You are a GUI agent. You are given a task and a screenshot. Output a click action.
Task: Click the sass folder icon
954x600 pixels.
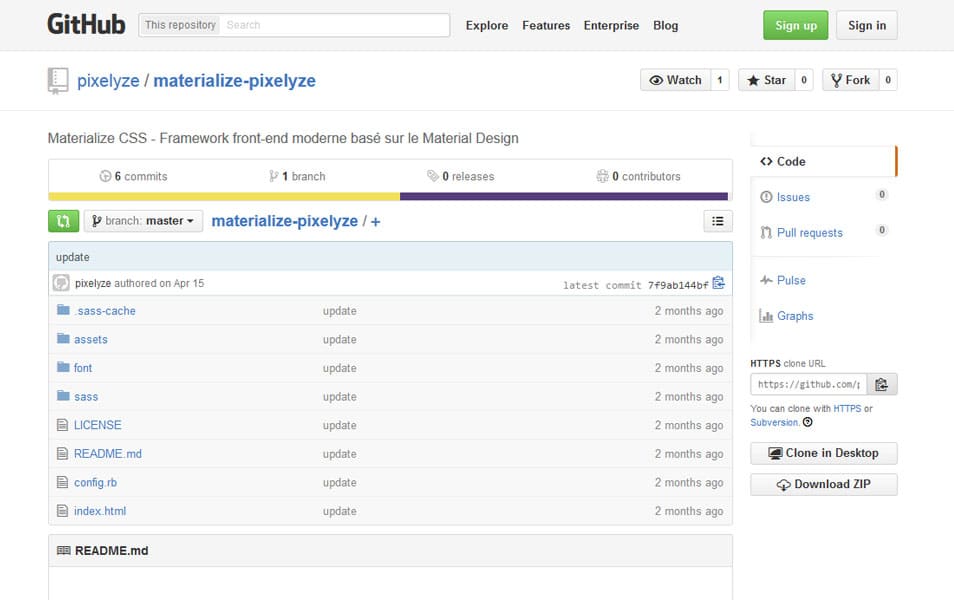63,396
